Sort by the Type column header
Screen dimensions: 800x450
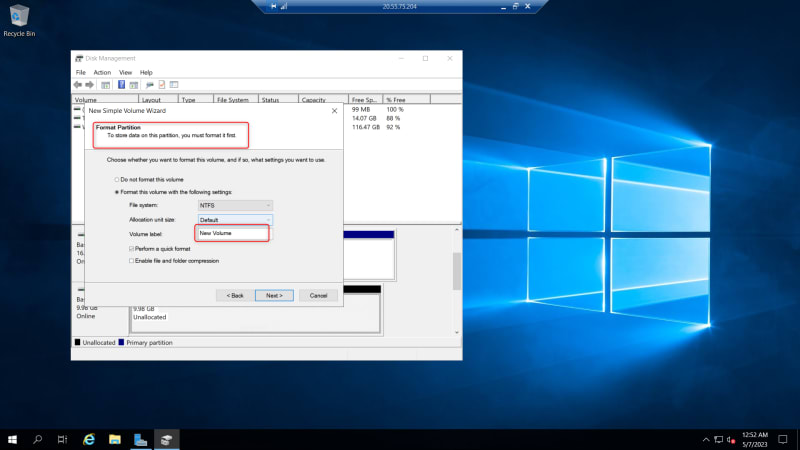(195, 99)
